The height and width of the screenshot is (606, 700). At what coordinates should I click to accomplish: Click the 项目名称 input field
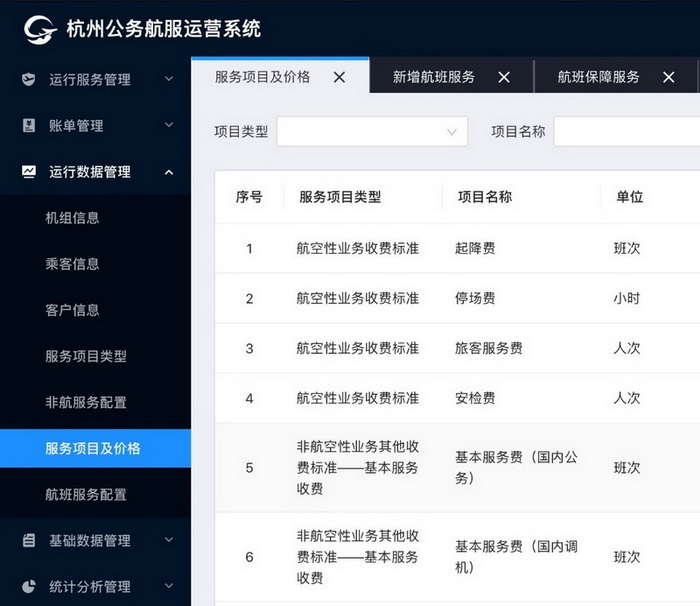point(626,131)
